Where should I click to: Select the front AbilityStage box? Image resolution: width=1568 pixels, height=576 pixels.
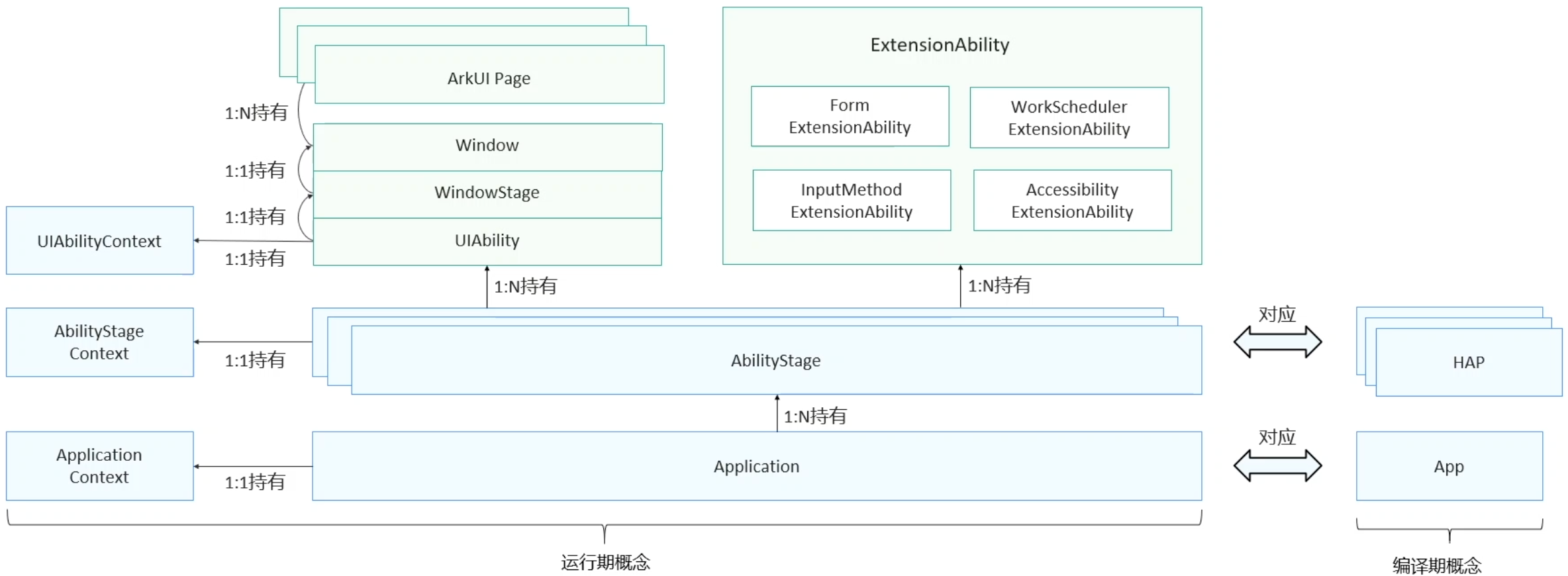777,360
